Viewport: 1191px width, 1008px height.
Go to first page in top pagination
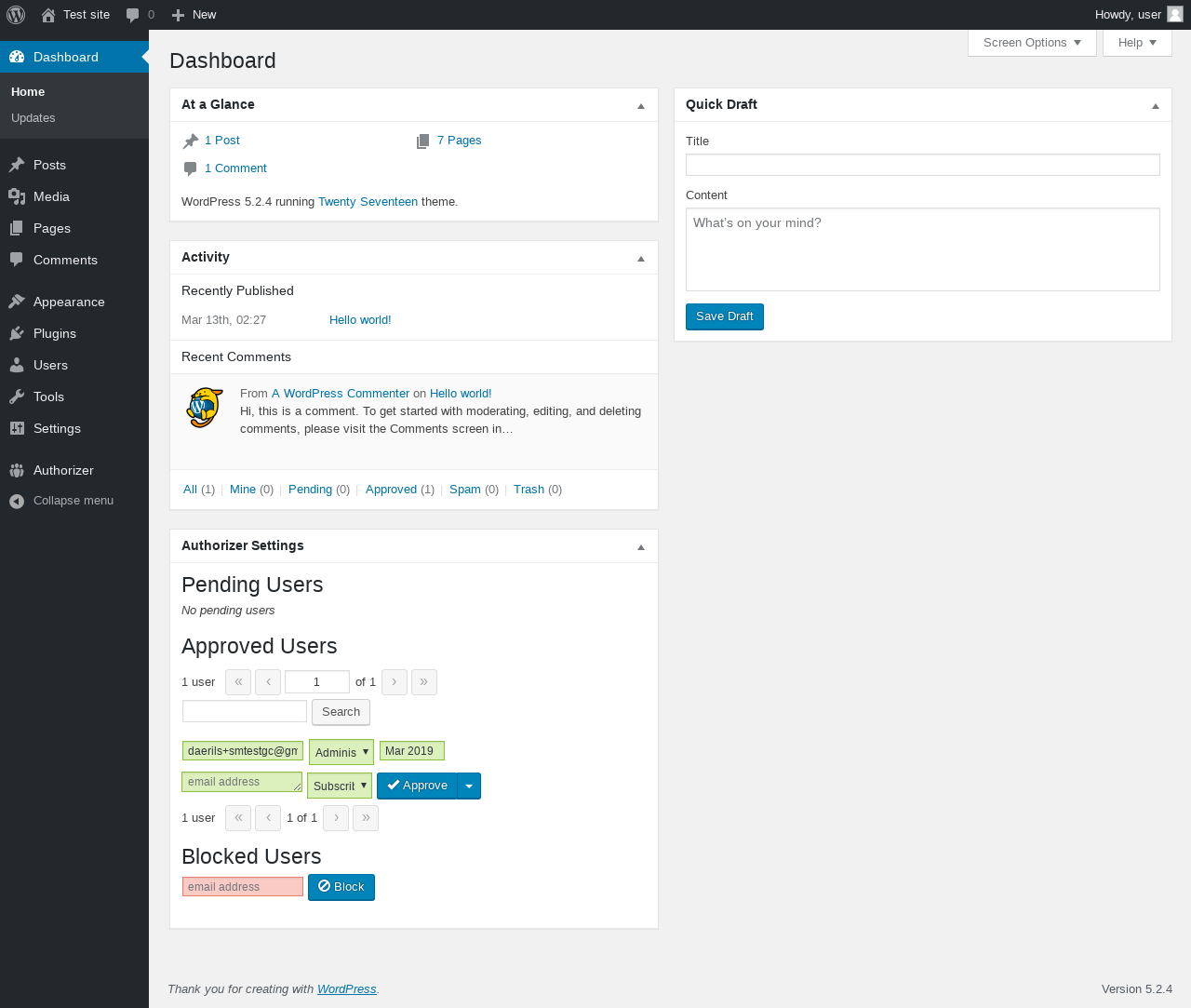click(238, 682)
